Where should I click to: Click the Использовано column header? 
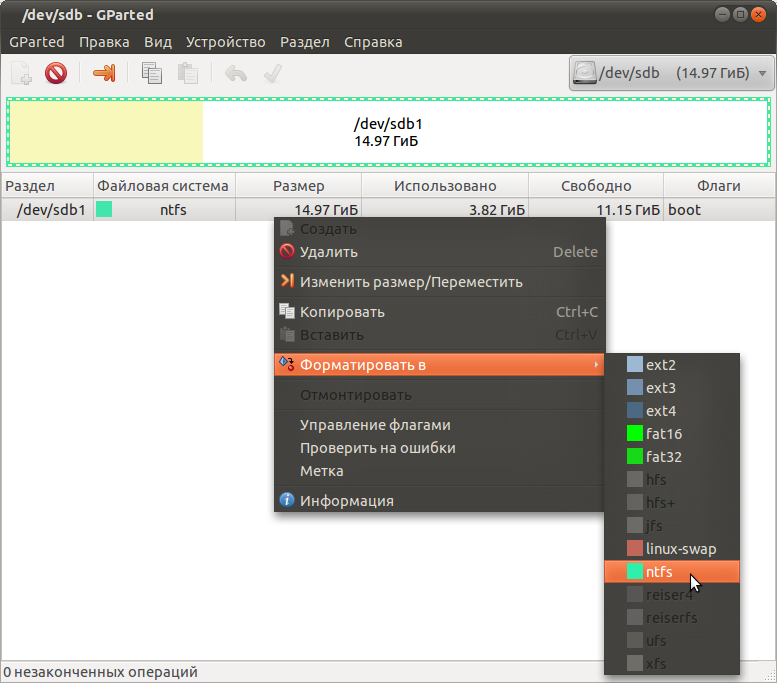click(x=445, y=186)
